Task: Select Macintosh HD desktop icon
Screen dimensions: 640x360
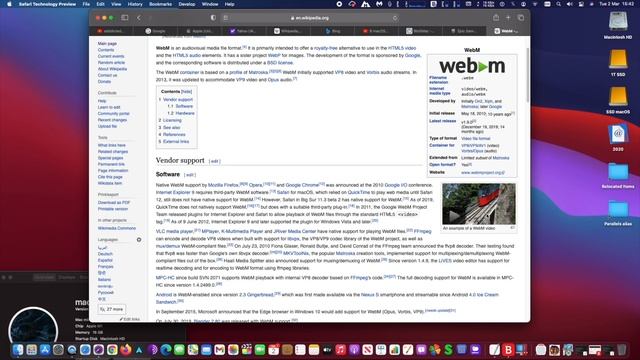Action: coord(618,25)
